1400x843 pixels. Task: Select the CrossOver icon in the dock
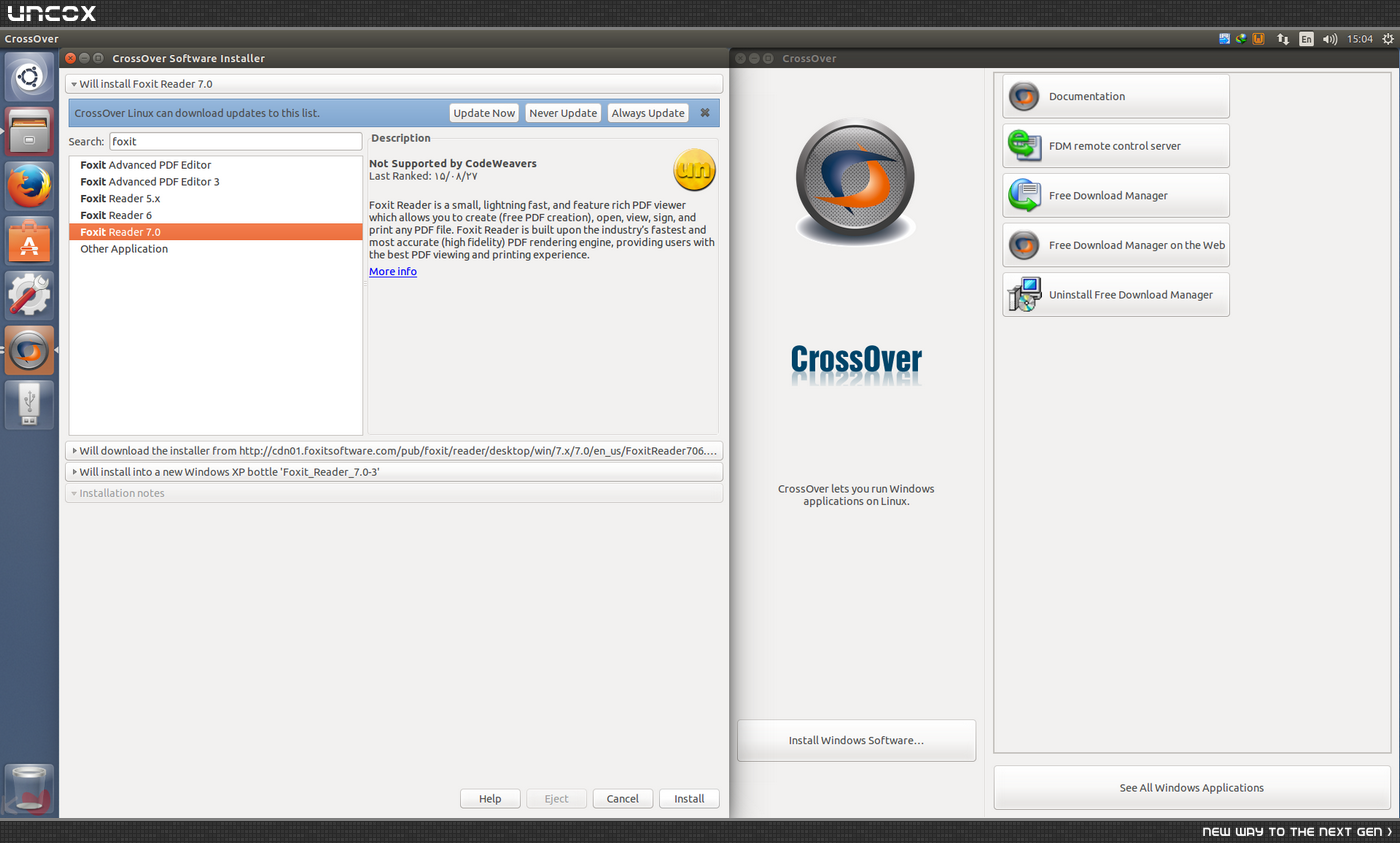(x=29, y=350)
